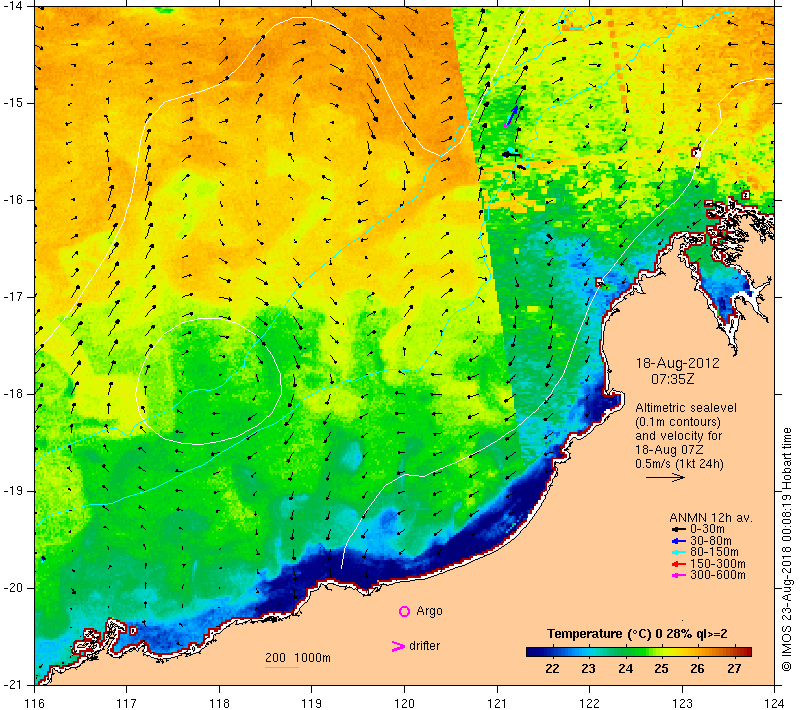This screenshot has height=710, width=800.
Task: Click latitude axis label -18
Action: tap(12, 394)
